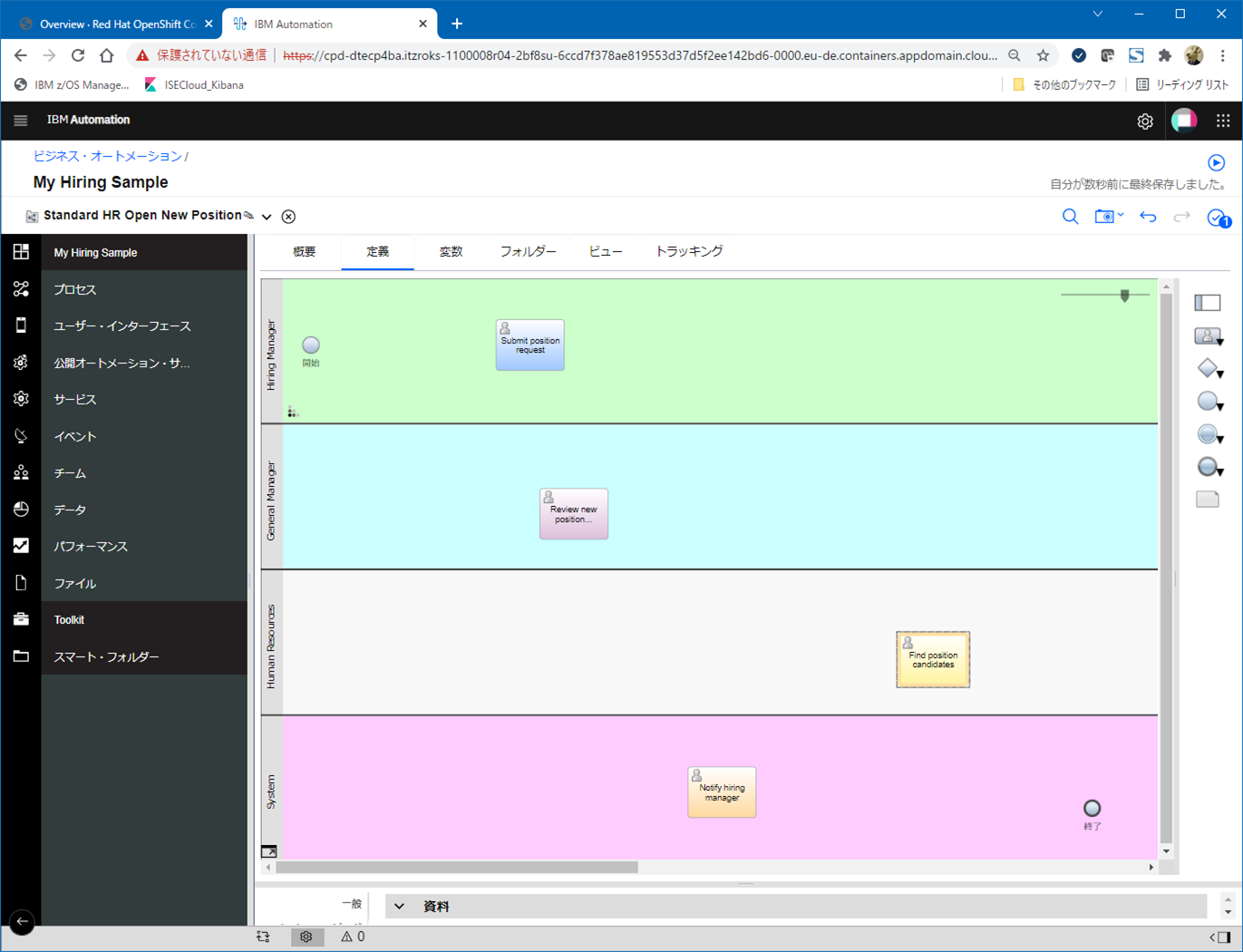Select the Notify hiring manager activity
This screenshot has width=1243, height=952.
(x=722, y=792)
